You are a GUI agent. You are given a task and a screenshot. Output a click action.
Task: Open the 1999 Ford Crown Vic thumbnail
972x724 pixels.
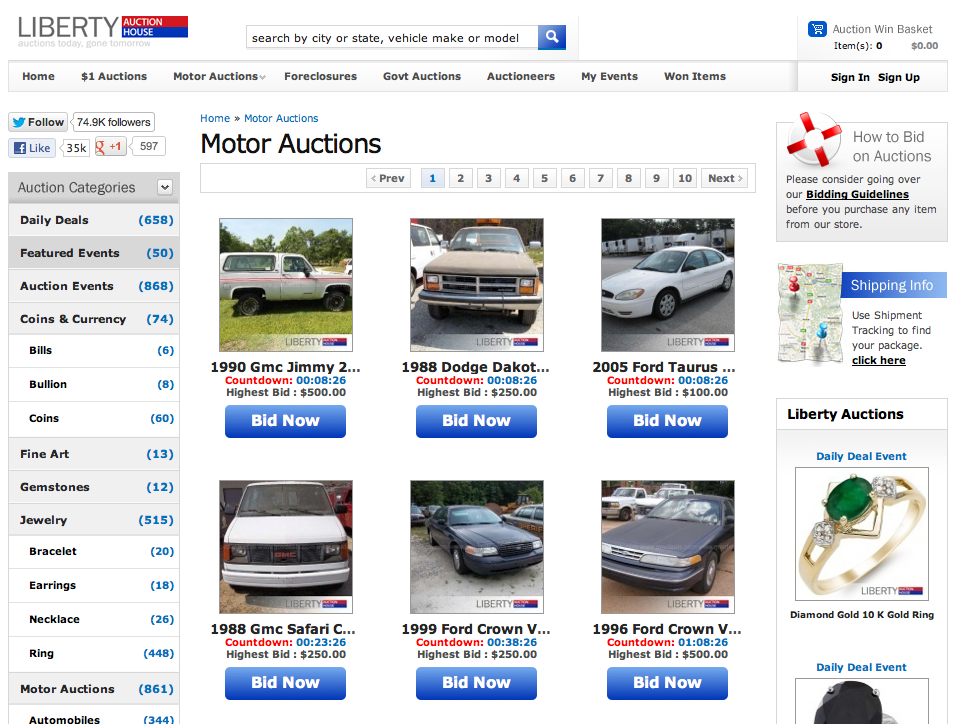click(x=477, y=547)
